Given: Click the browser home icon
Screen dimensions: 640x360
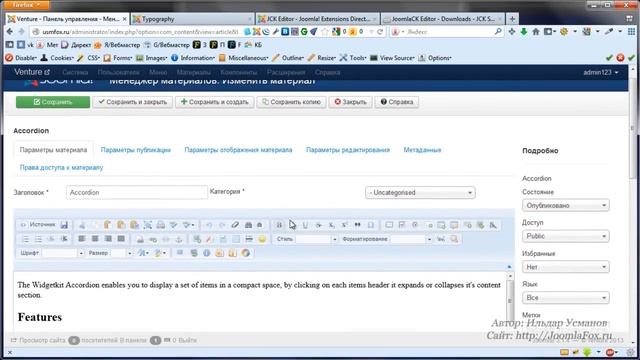Looking at the screenshot, I should (536, 31).
